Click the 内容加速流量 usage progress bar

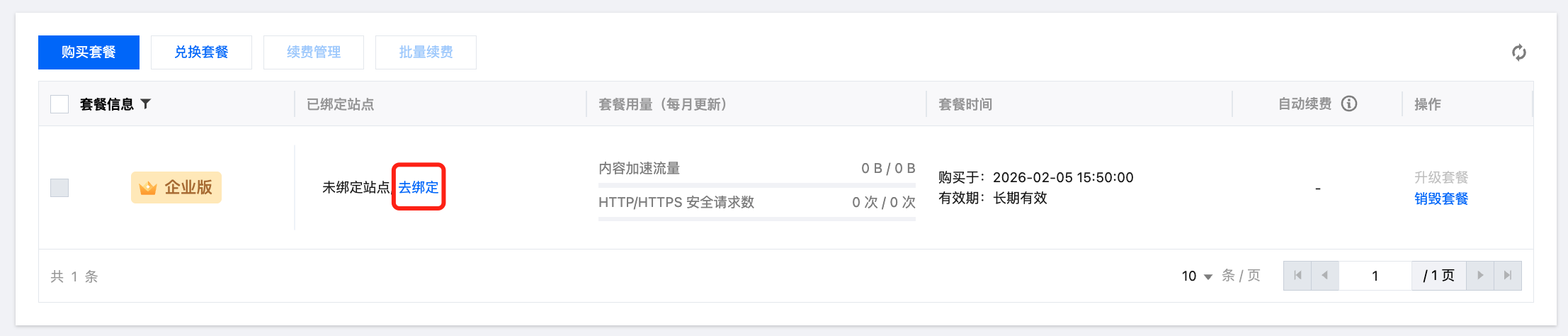point(756,185)
